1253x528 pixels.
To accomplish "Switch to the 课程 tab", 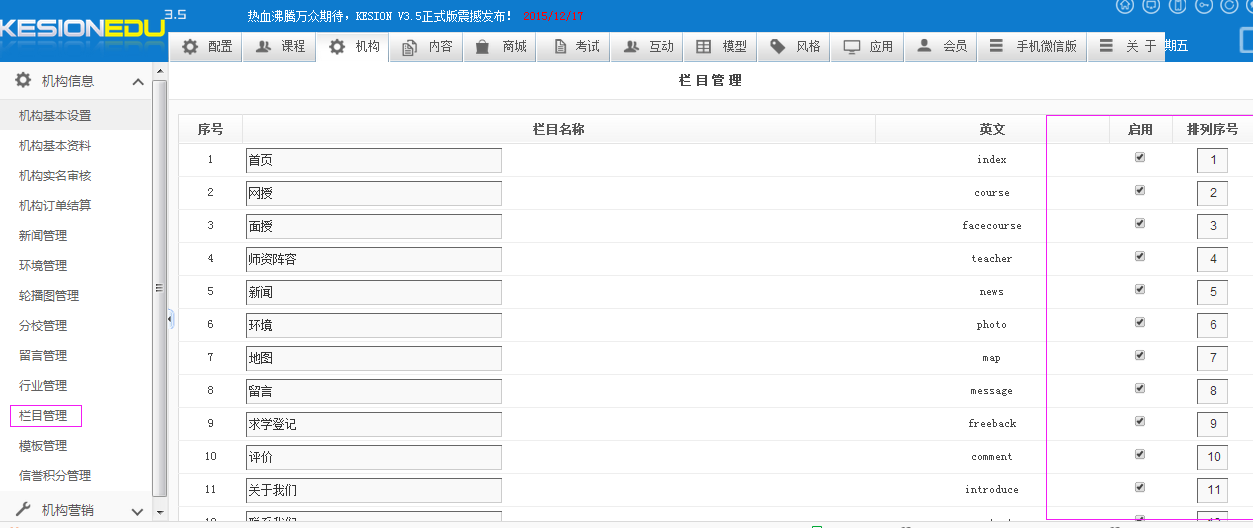I will (280, 47).
